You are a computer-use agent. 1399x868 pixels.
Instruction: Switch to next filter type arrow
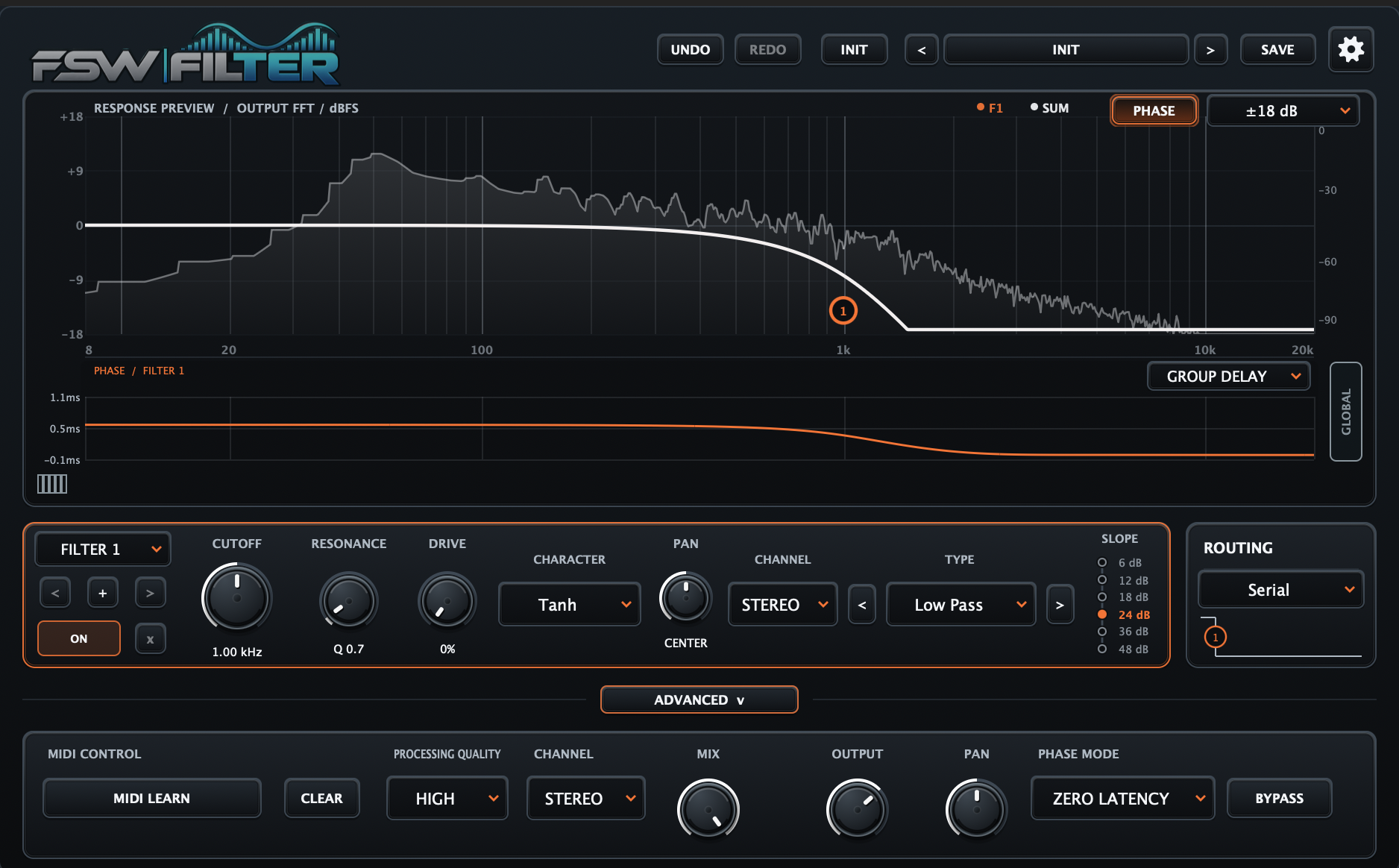point(1060,605)
